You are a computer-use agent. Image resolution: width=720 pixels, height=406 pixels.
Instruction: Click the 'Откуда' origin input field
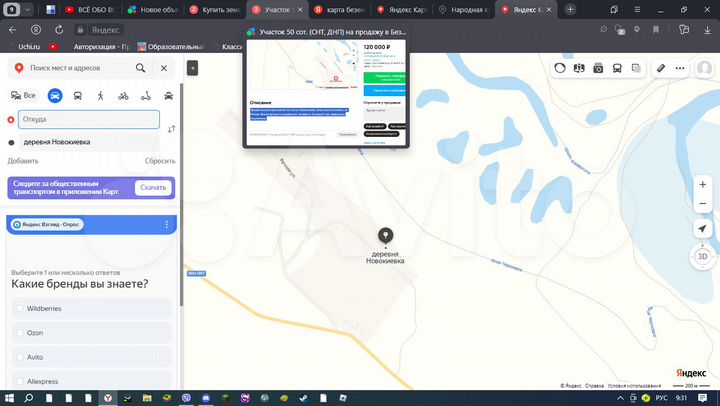click(x=89, y=119)
